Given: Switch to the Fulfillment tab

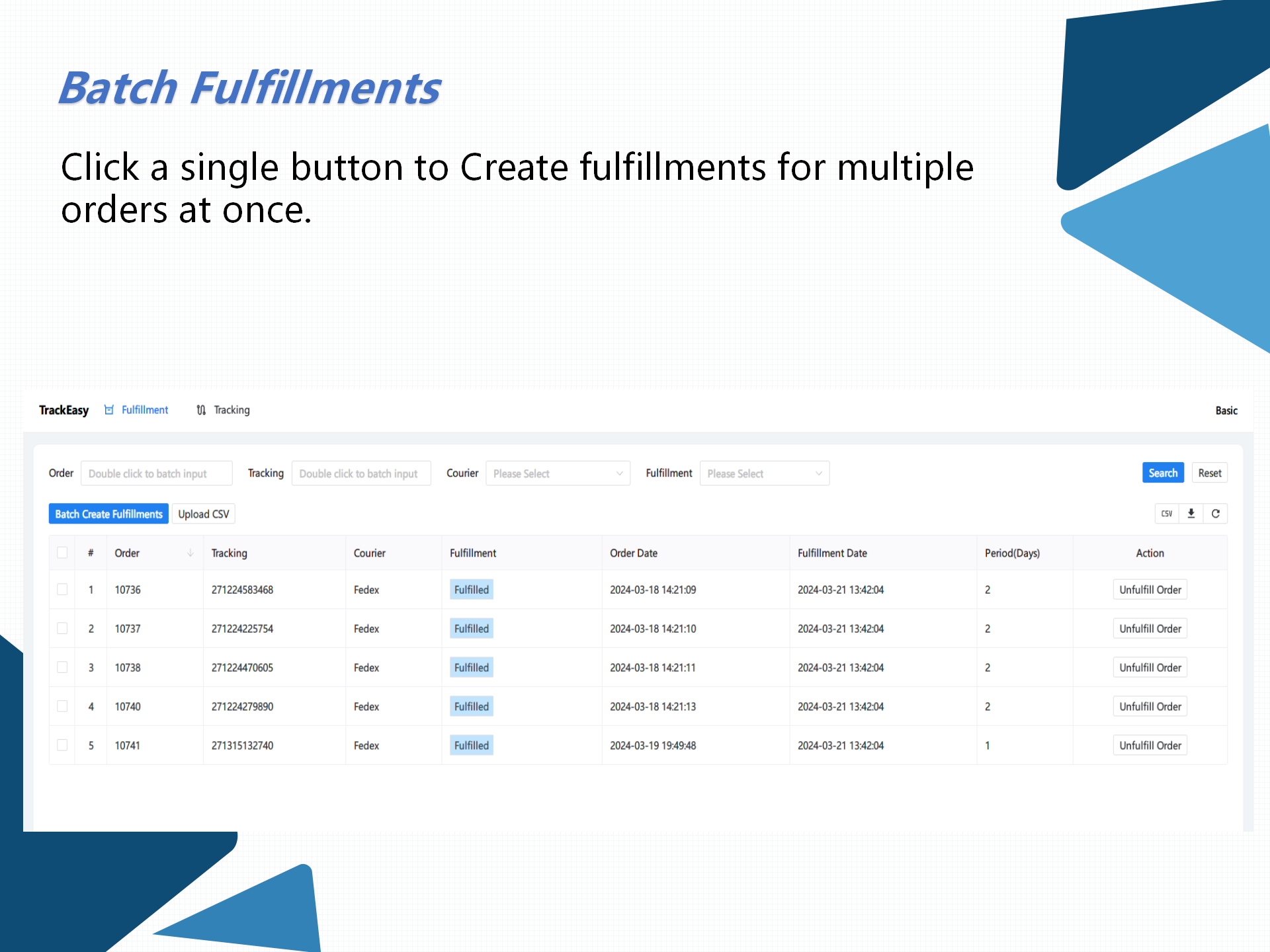Looking at the screenshot, I should (x=136, y=410).
